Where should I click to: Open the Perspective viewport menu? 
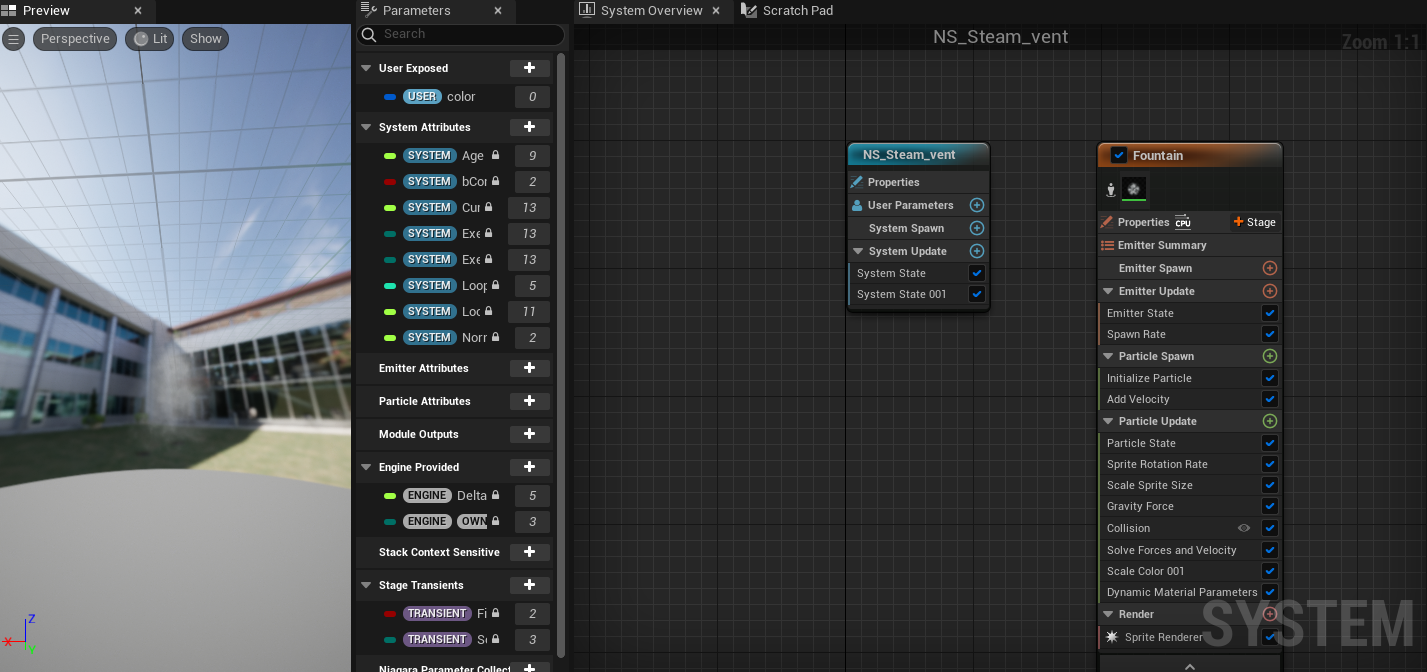click(x=75, y=39)
